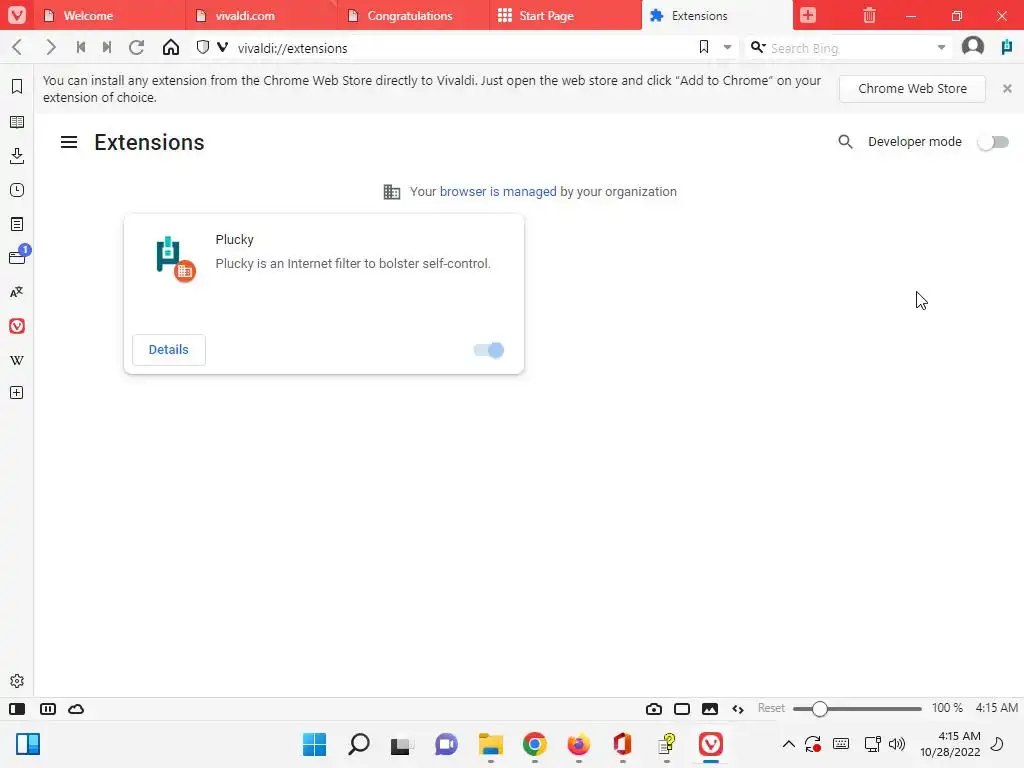Bookmark this page in address bar
1024x768 pixels.
[x=703, y=47]
